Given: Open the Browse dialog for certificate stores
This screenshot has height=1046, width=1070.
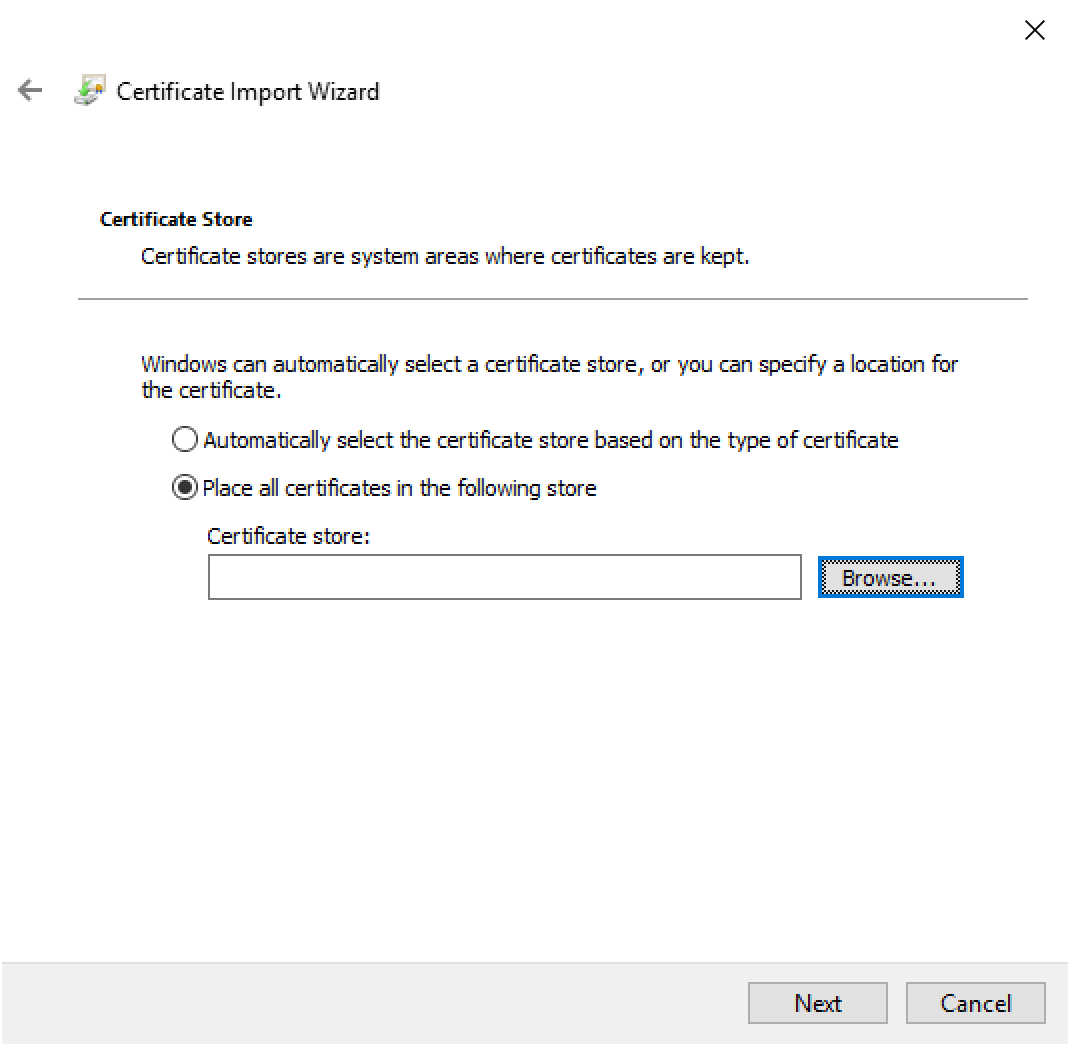Looking at the screenshot, I should [889, 576].
